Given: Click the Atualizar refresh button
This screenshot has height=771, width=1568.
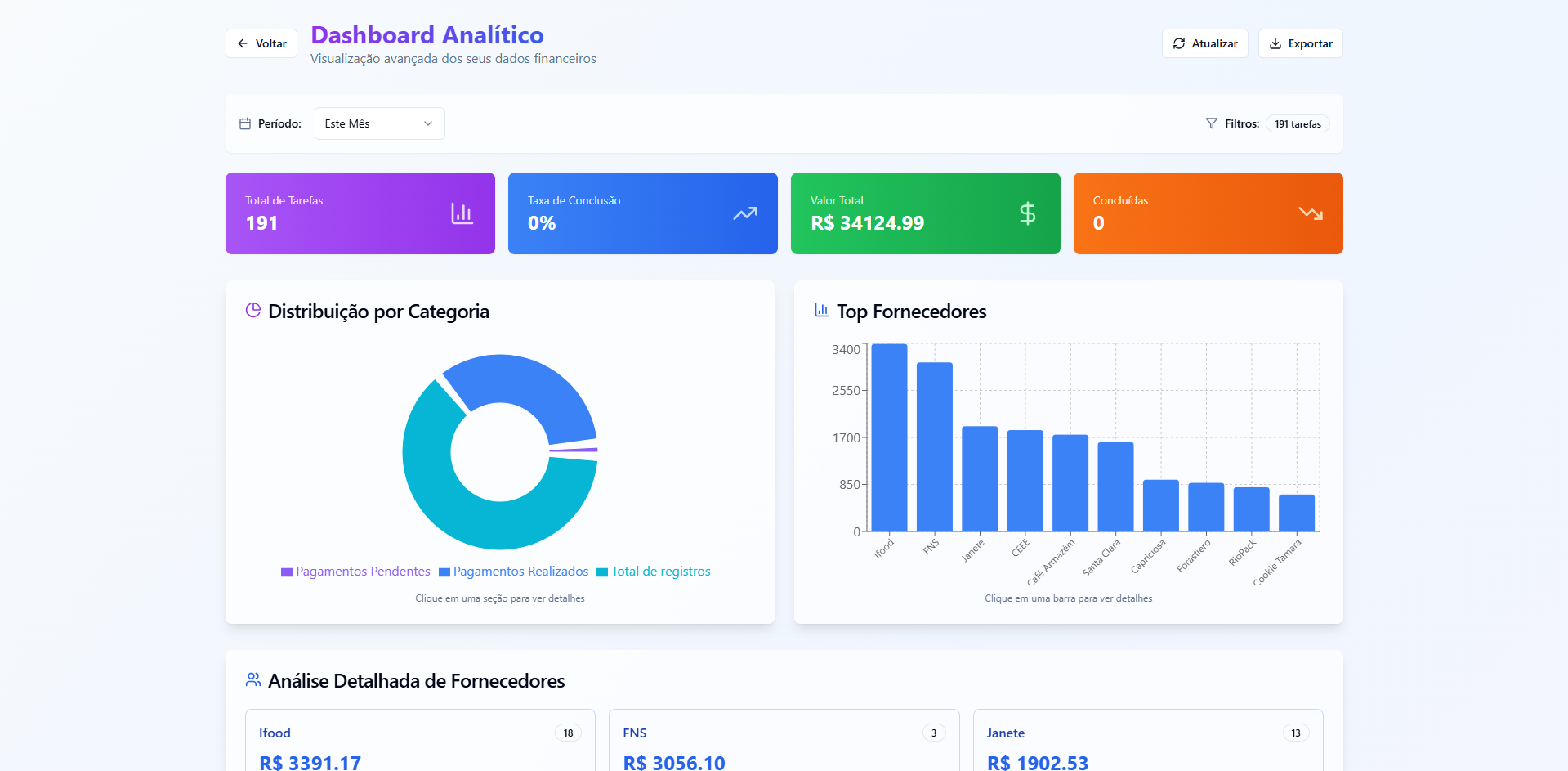Looking at the screenshot, I should click(x=1204, y=43).
